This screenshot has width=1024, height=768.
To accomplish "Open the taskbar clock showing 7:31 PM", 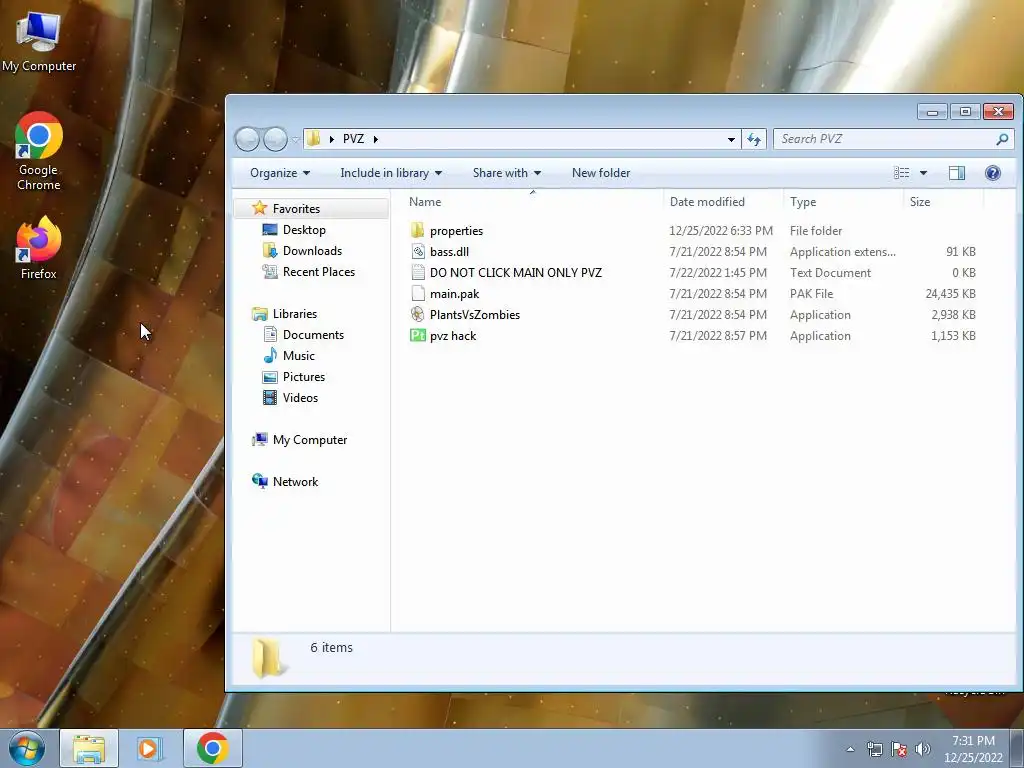I will pos(973,749).
